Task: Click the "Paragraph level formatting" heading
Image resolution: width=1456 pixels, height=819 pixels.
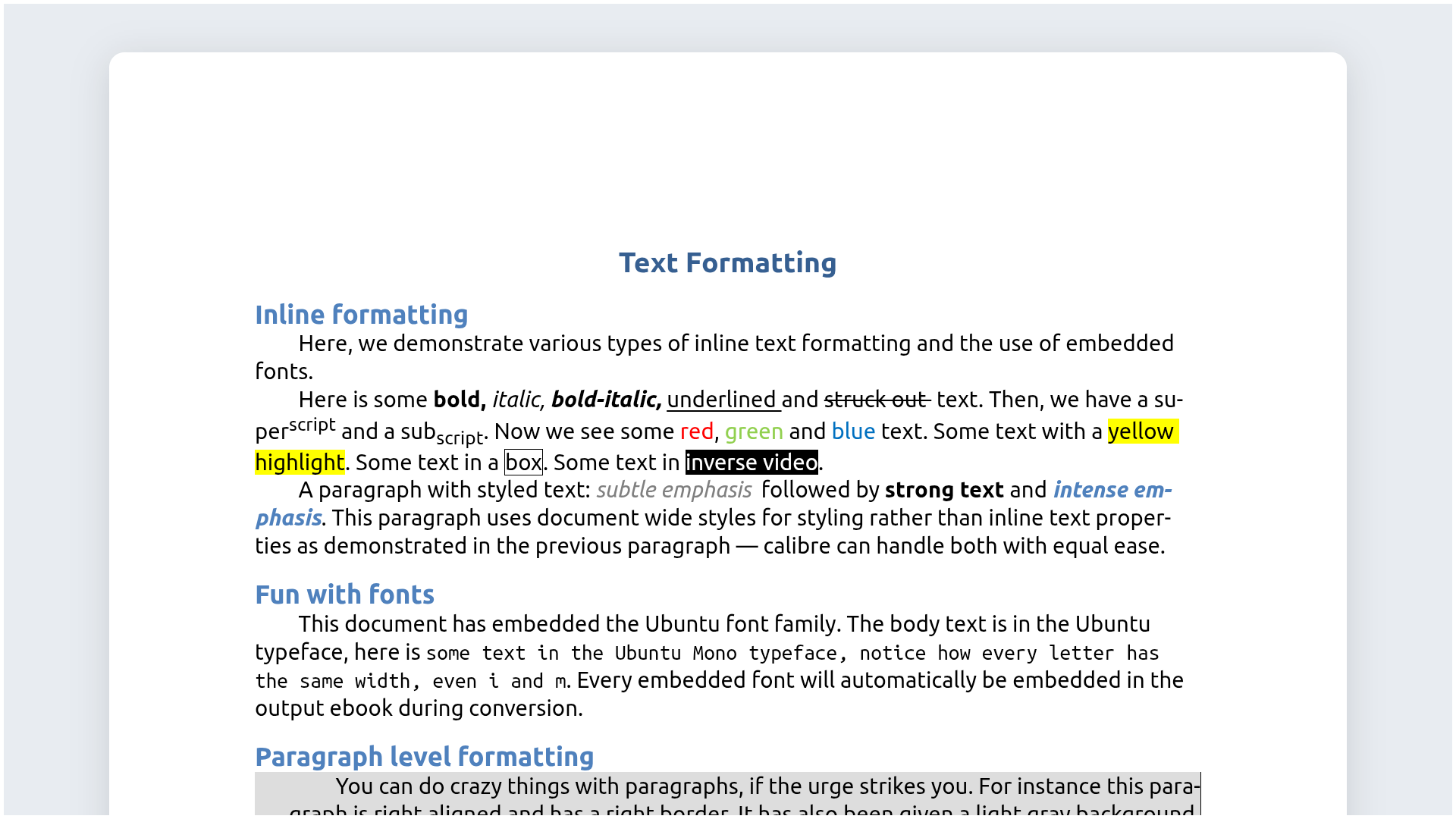Action: click(x=424, y=756)
